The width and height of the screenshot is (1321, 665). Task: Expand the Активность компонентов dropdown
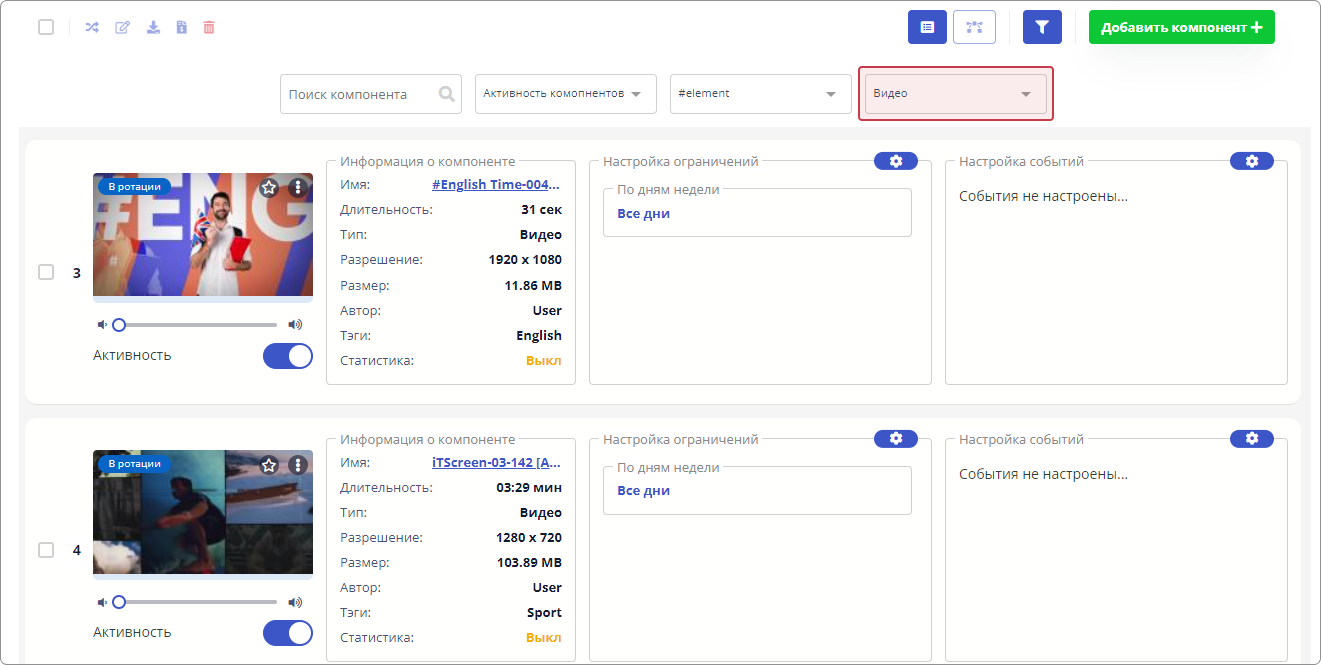(x=565, y=94)
